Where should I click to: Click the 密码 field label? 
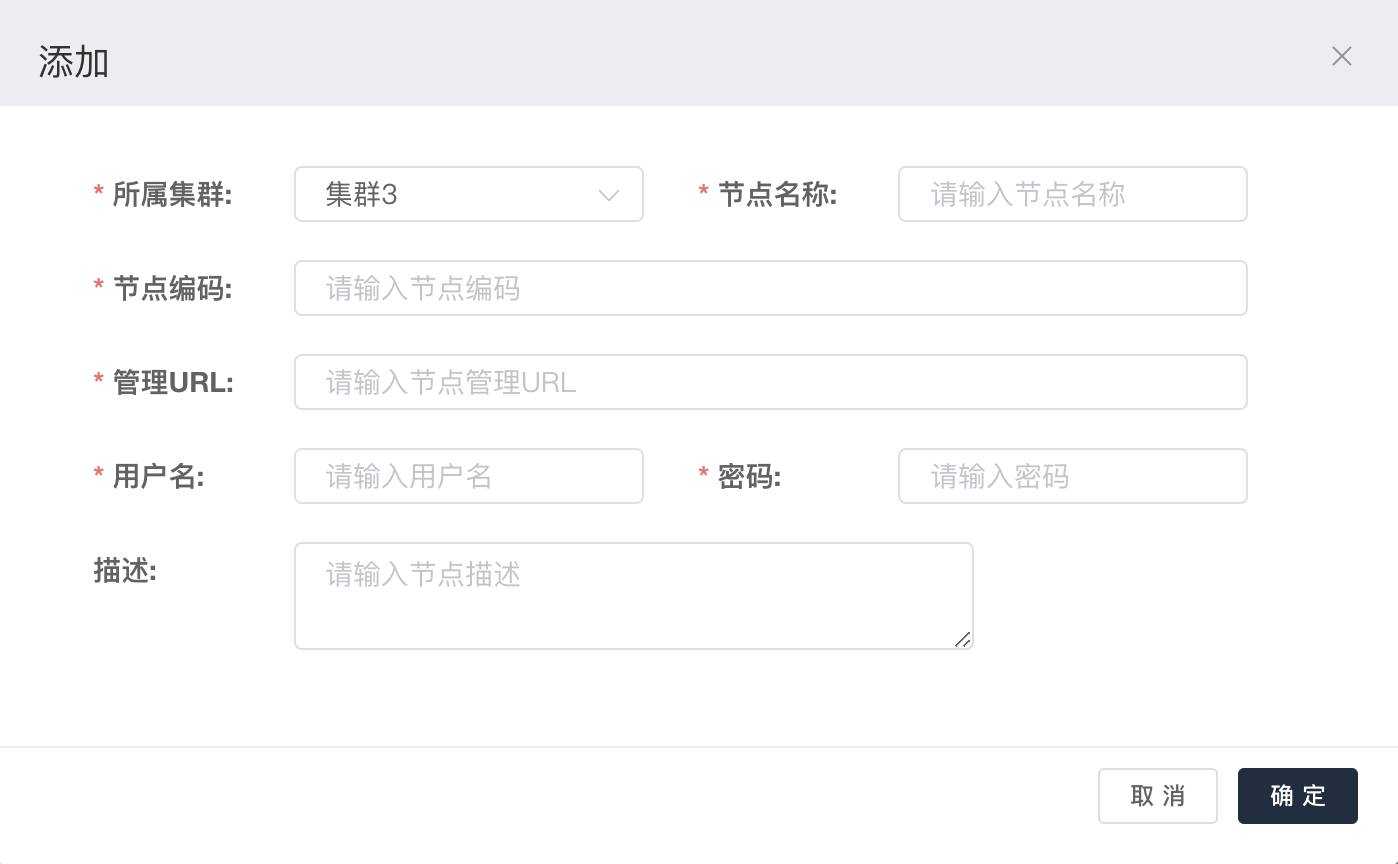[749, 477]
